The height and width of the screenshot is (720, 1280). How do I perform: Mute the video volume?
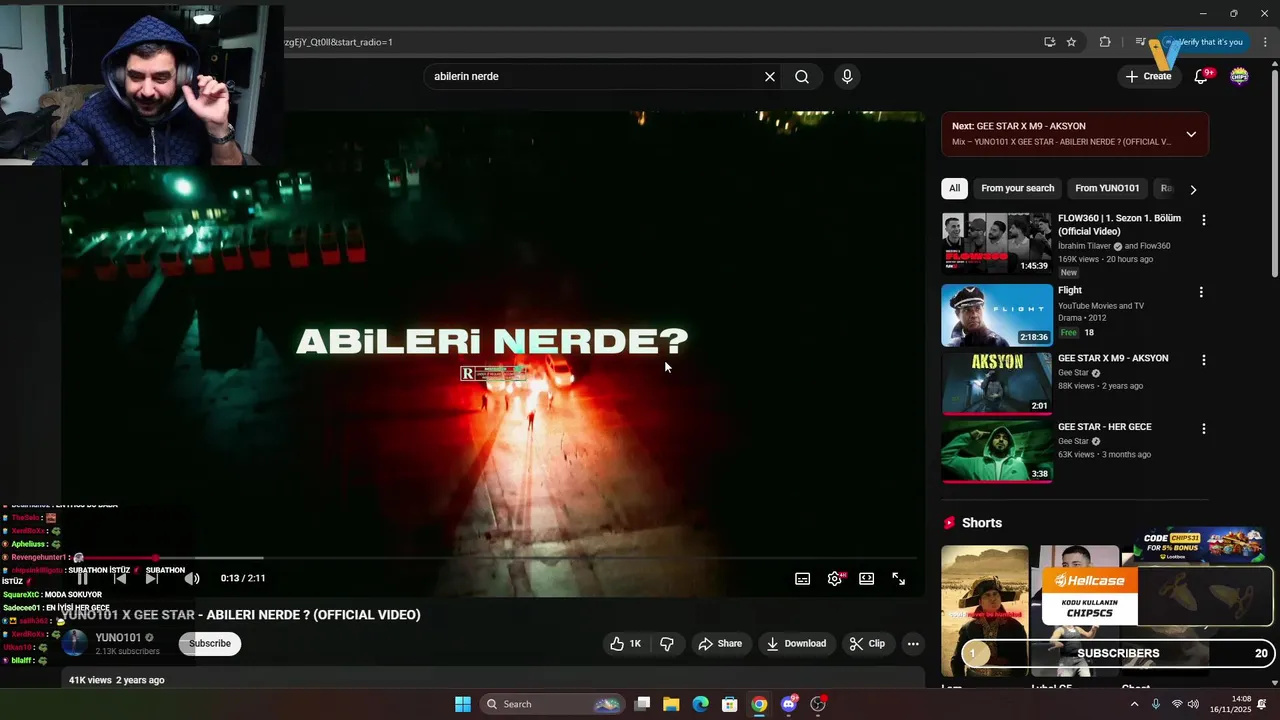click(x=192, y=578)
